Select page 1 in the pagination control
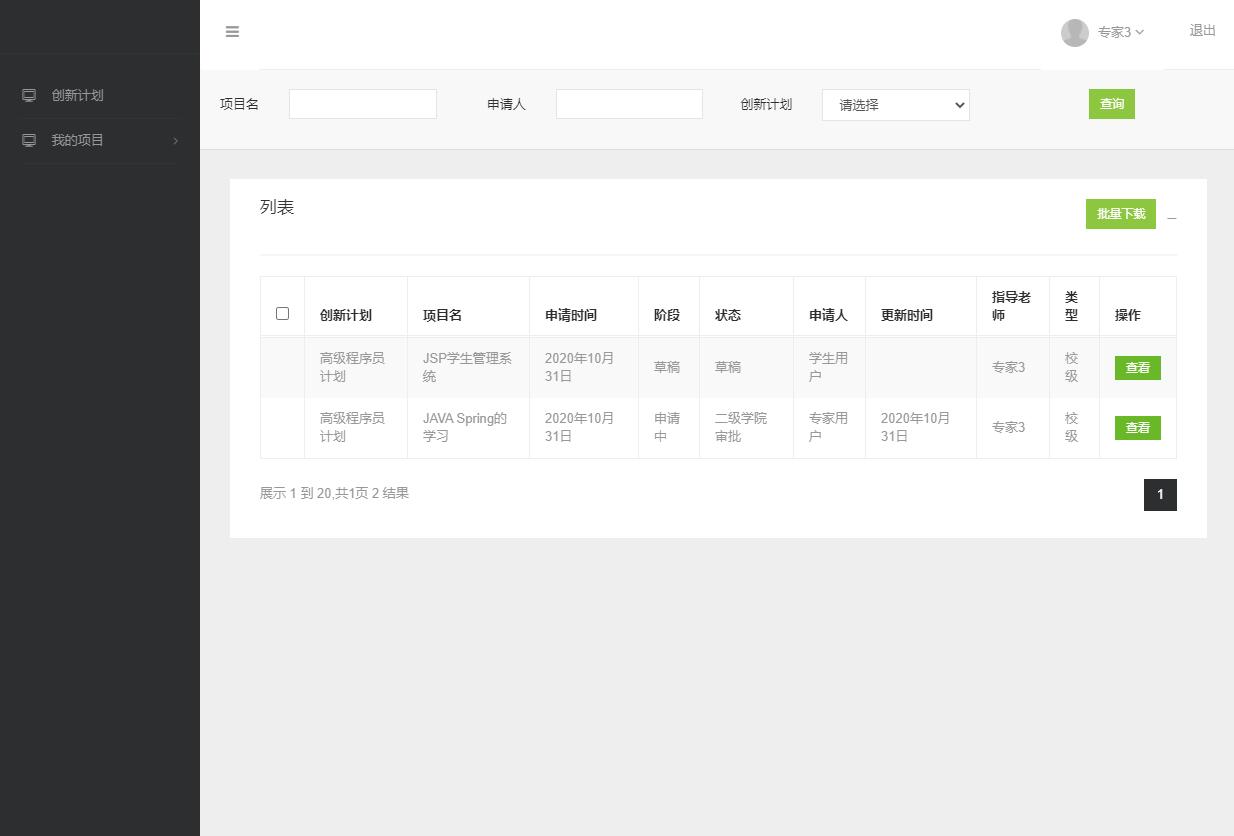 click(1160, 494)
